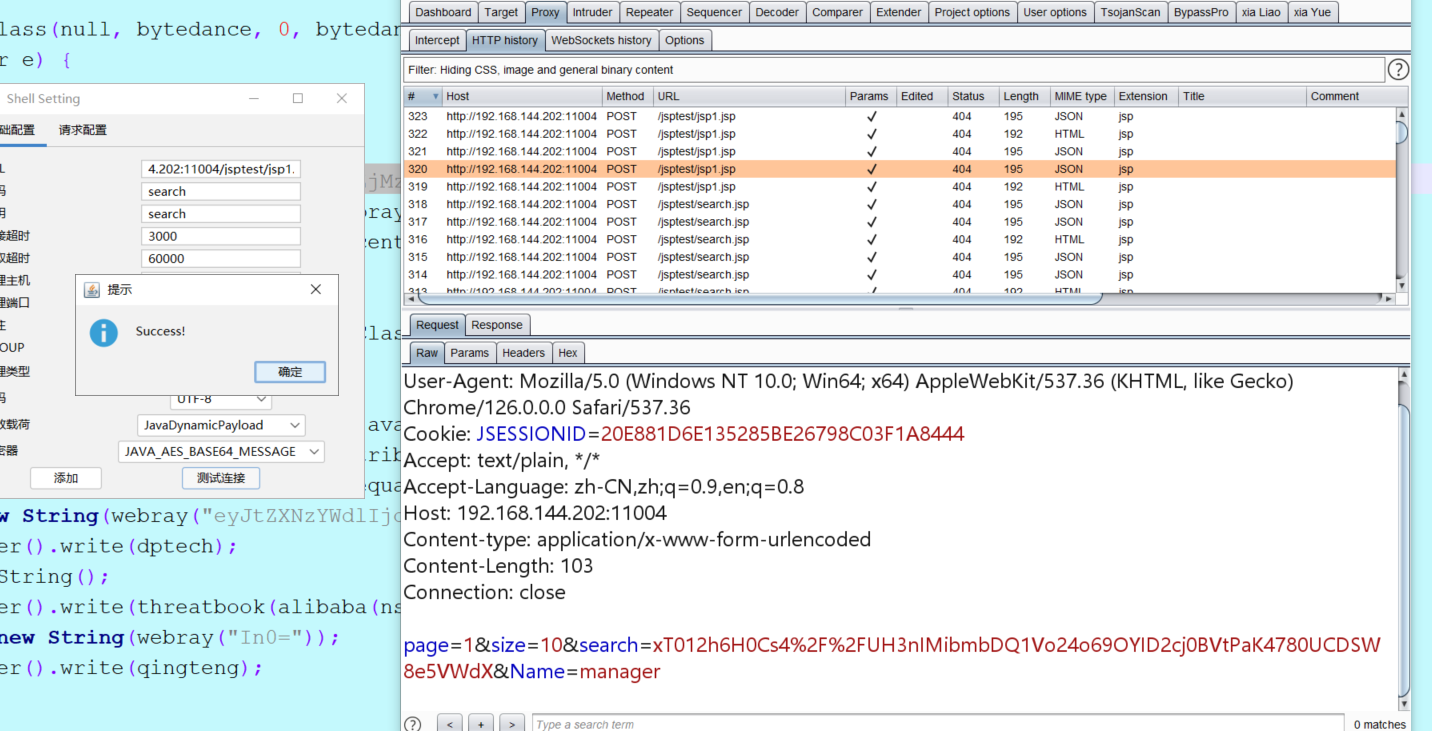Open the BypassPro tab
This screenshot has width=1432, height=731.
1201,12
